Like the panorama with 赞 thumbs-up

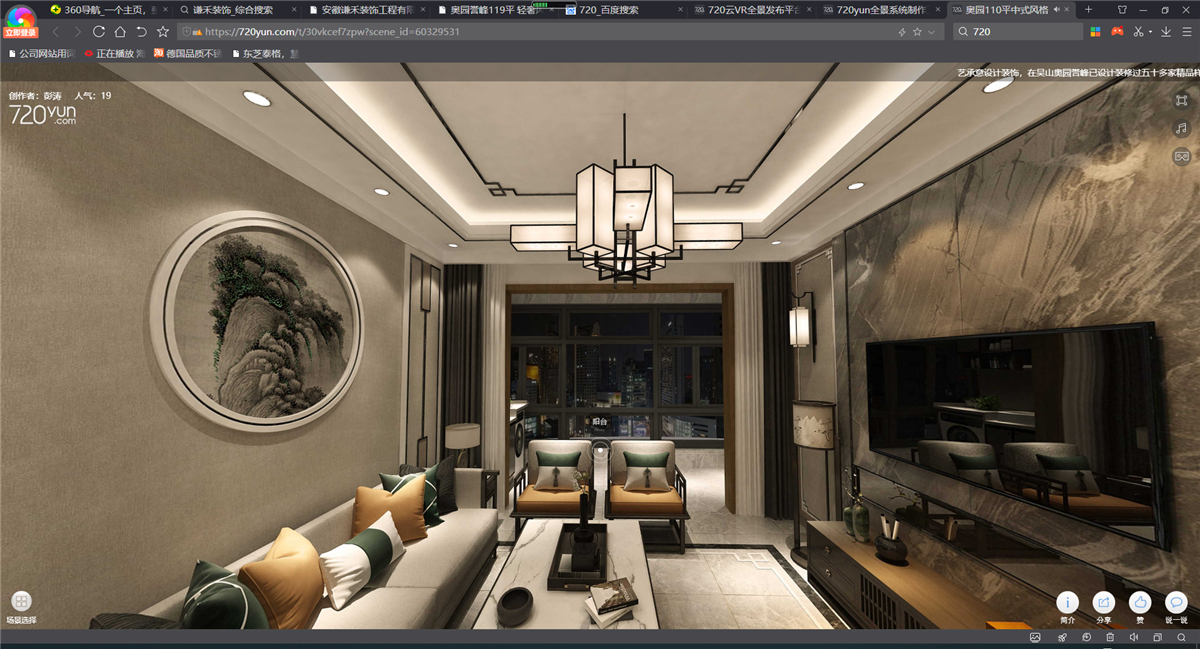click(x=1140, y=602)
